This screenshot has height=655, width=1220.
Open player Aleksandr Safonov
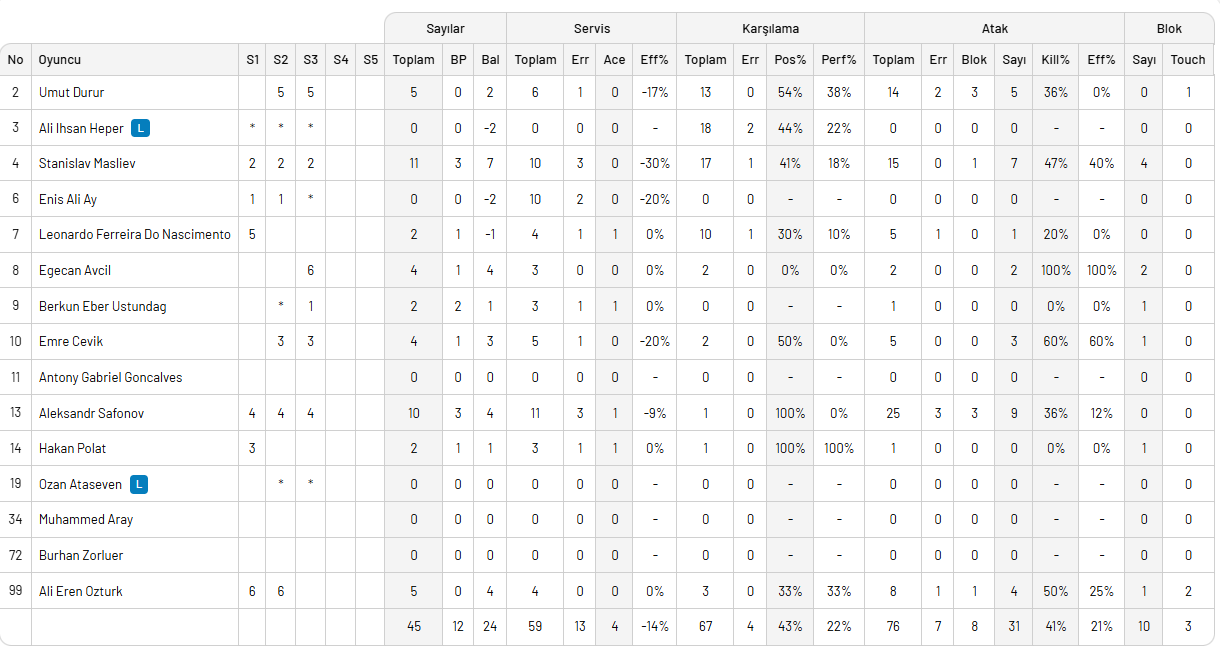point(88,413)
